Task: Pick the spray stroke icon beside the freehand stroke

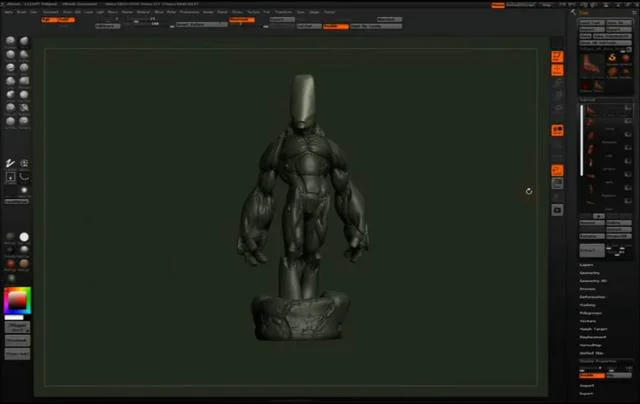Action: [24, 163]
